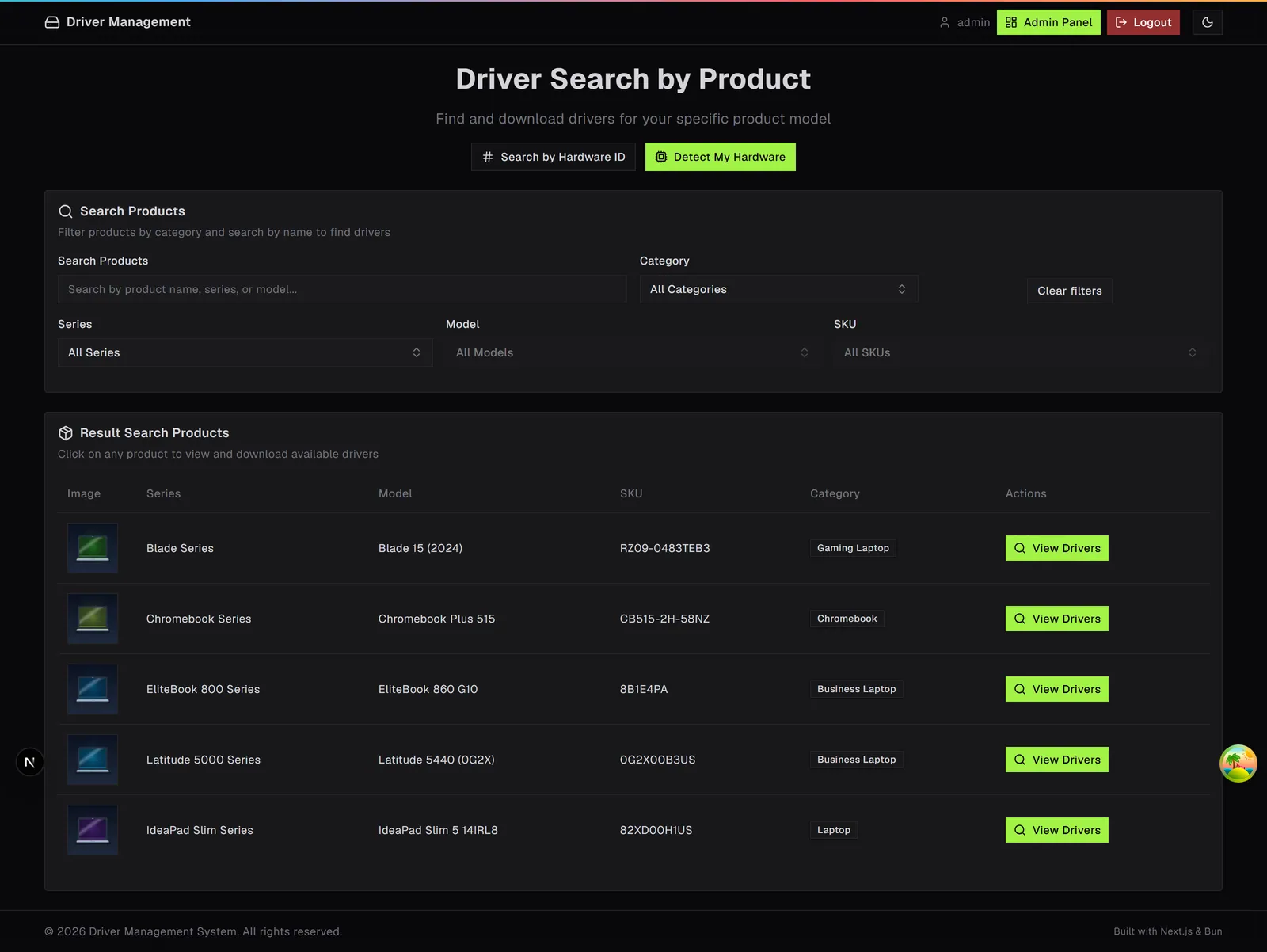Click the Blade Series laptop thumbnail

(93, 548)
